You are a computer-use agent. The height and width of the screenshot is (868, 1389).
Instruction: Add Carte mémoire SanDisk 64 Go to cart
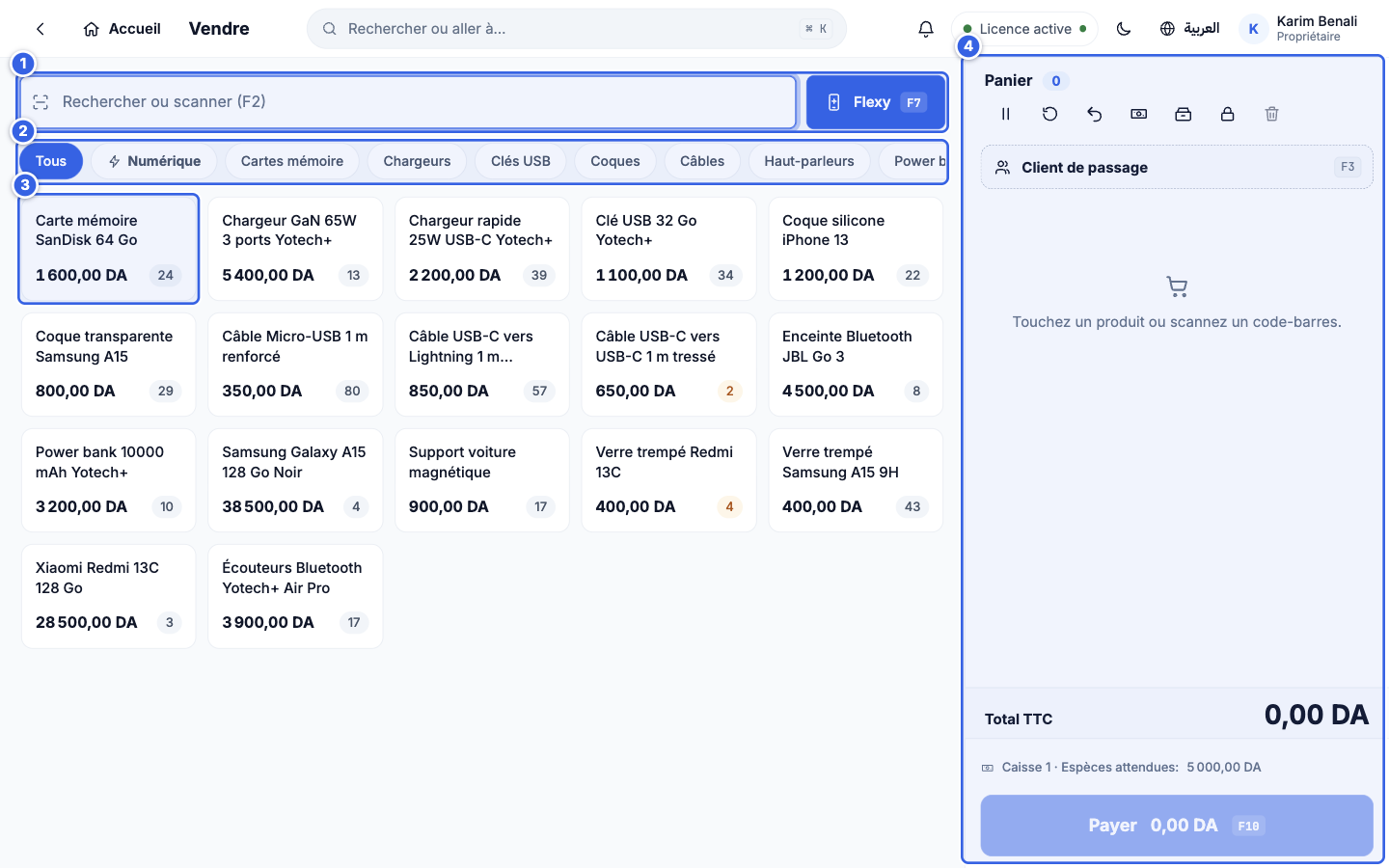click(108, 249)
